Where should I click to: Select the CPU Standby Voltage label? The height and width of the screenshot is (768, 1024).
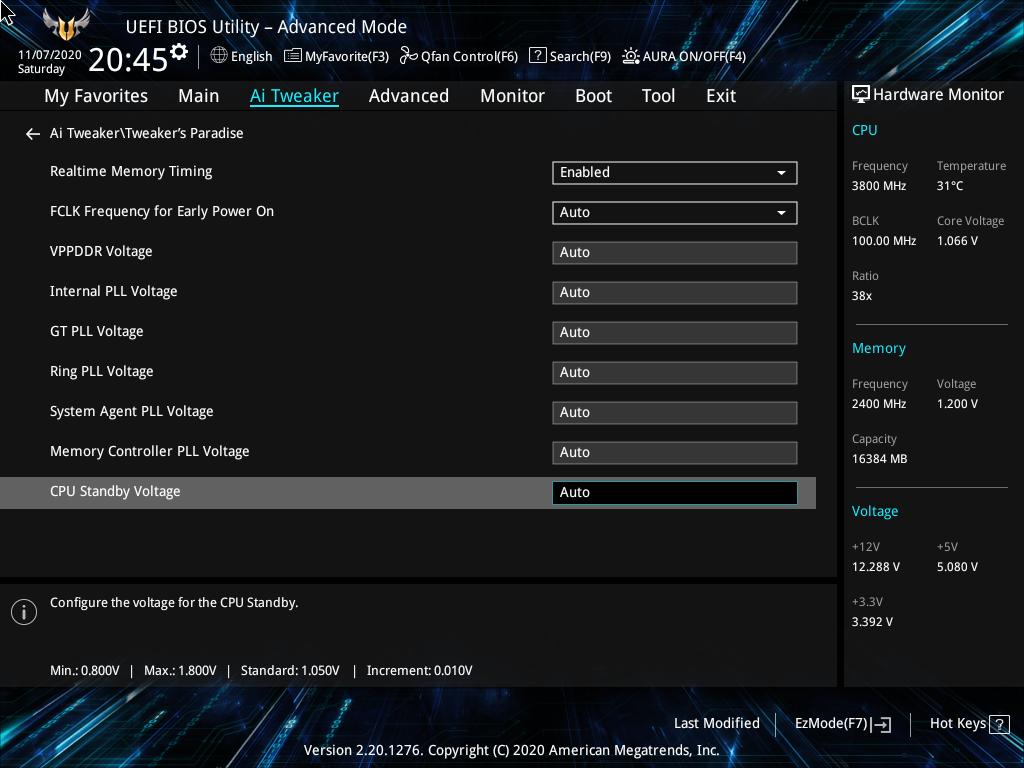coord(115,492)
